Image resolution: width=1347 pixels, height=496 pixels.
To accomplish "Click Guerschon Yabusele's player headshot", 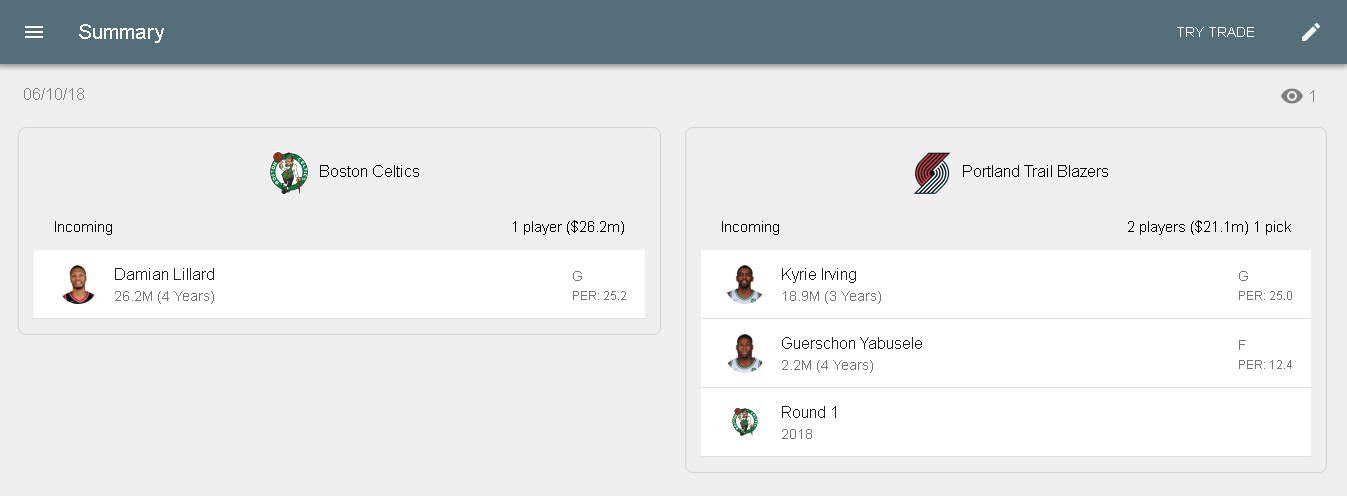I will coord(745,353).
